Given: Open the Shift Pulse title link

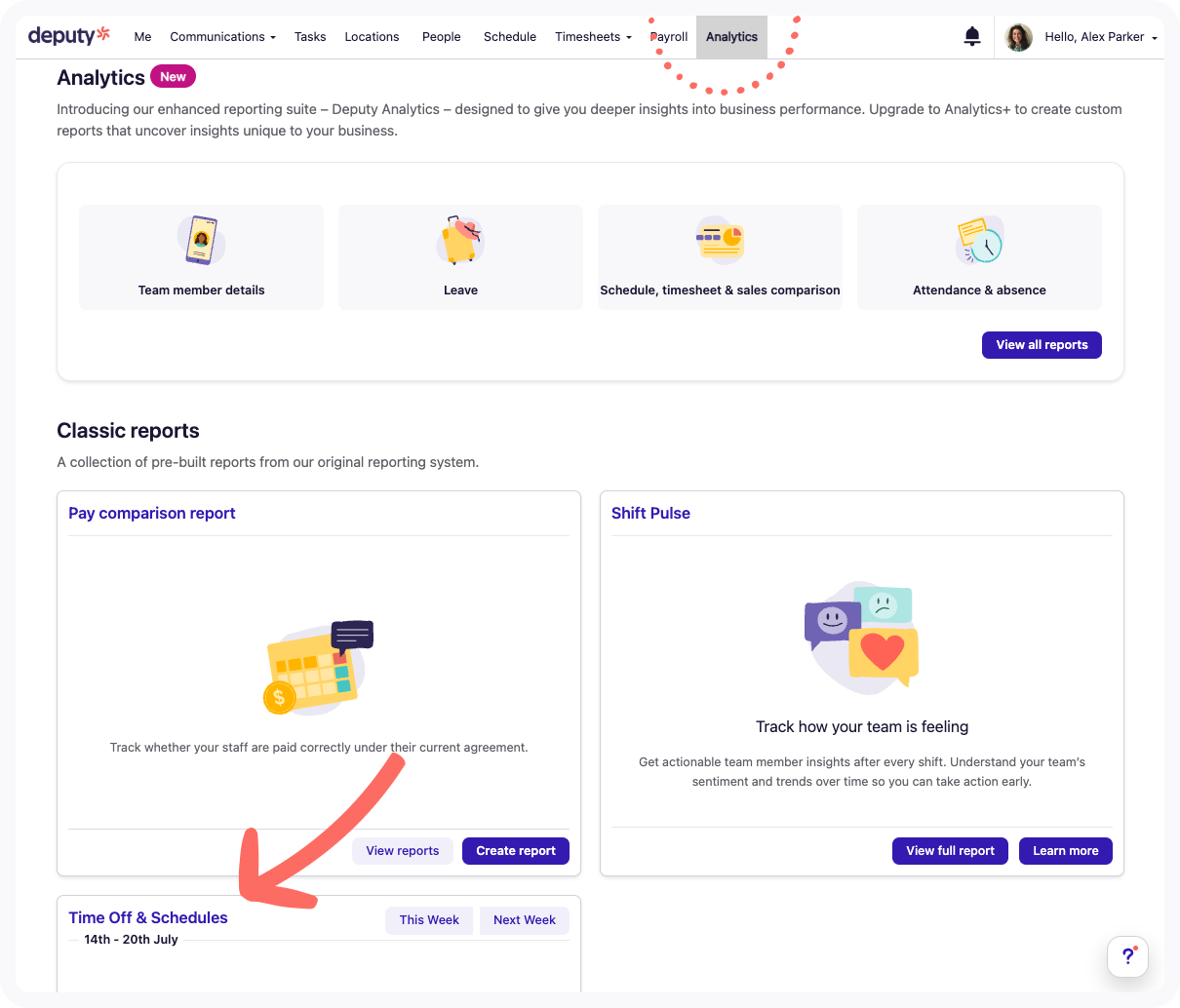Looking at the screenshot, I should (650, 514).
